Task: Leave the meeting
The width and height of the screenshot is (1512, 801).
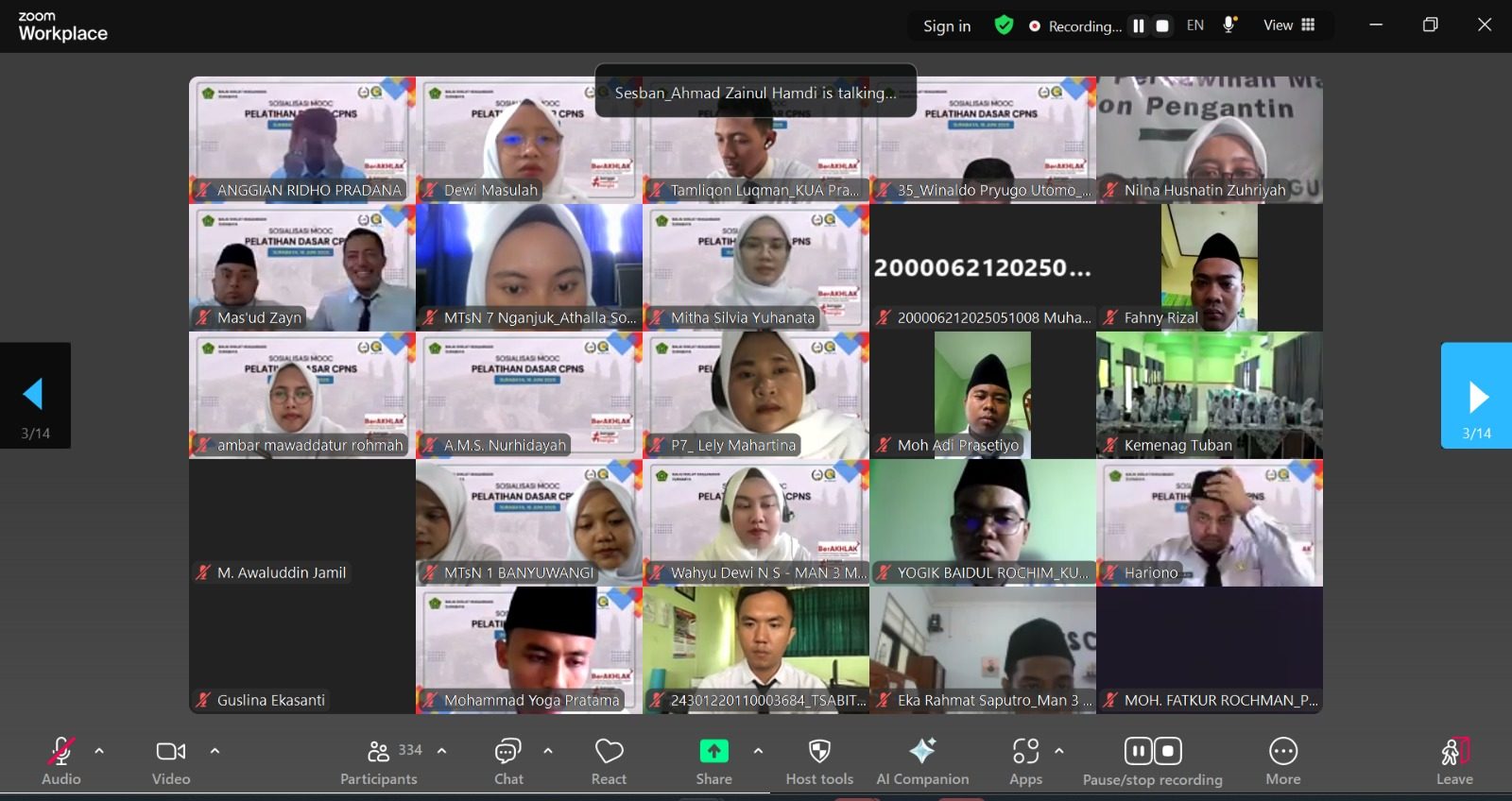Action: [x=1454, y=761]
